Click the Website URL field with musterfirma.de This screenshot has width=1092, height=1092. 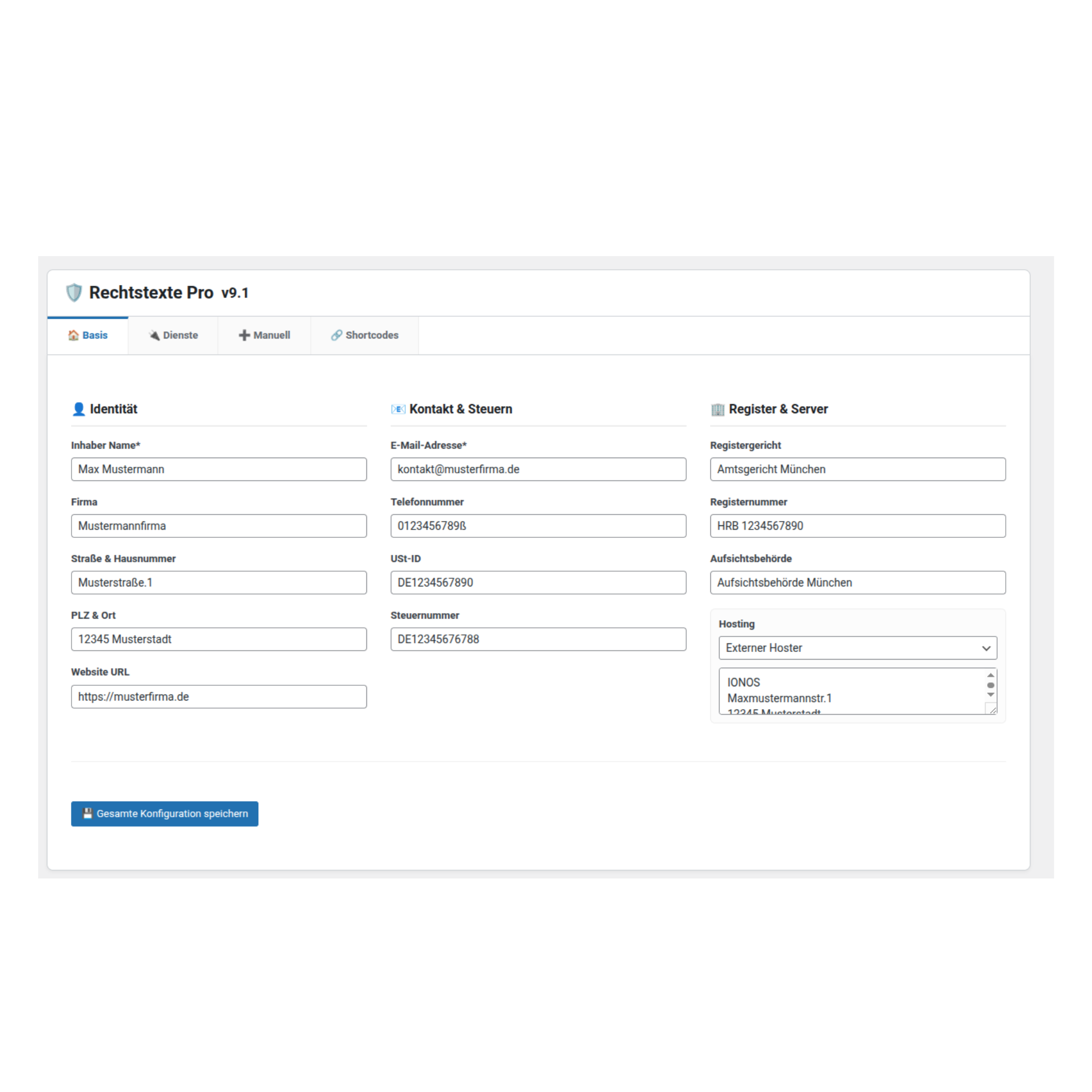[x=219, y=696]
